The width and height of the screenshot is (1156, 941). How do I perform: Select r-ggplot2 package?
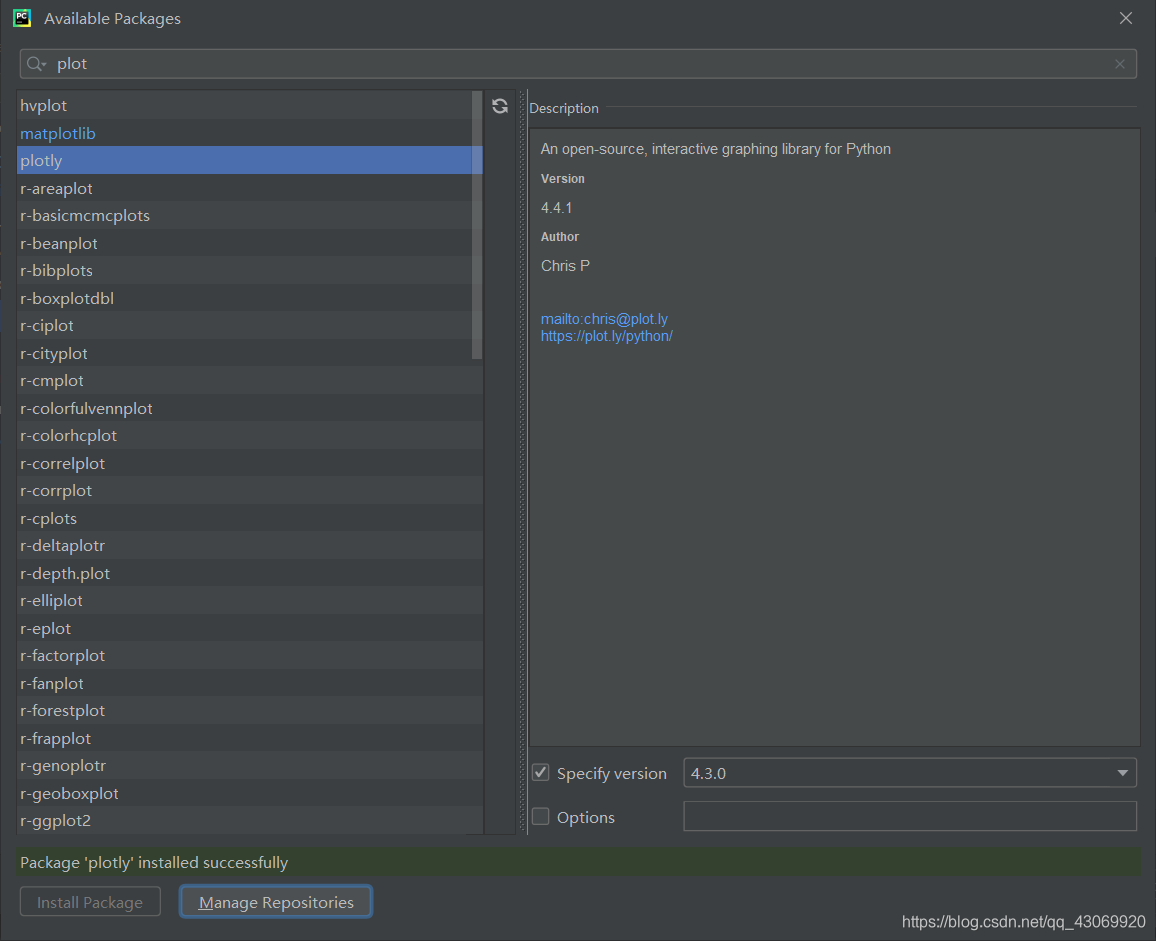[249, 820]
